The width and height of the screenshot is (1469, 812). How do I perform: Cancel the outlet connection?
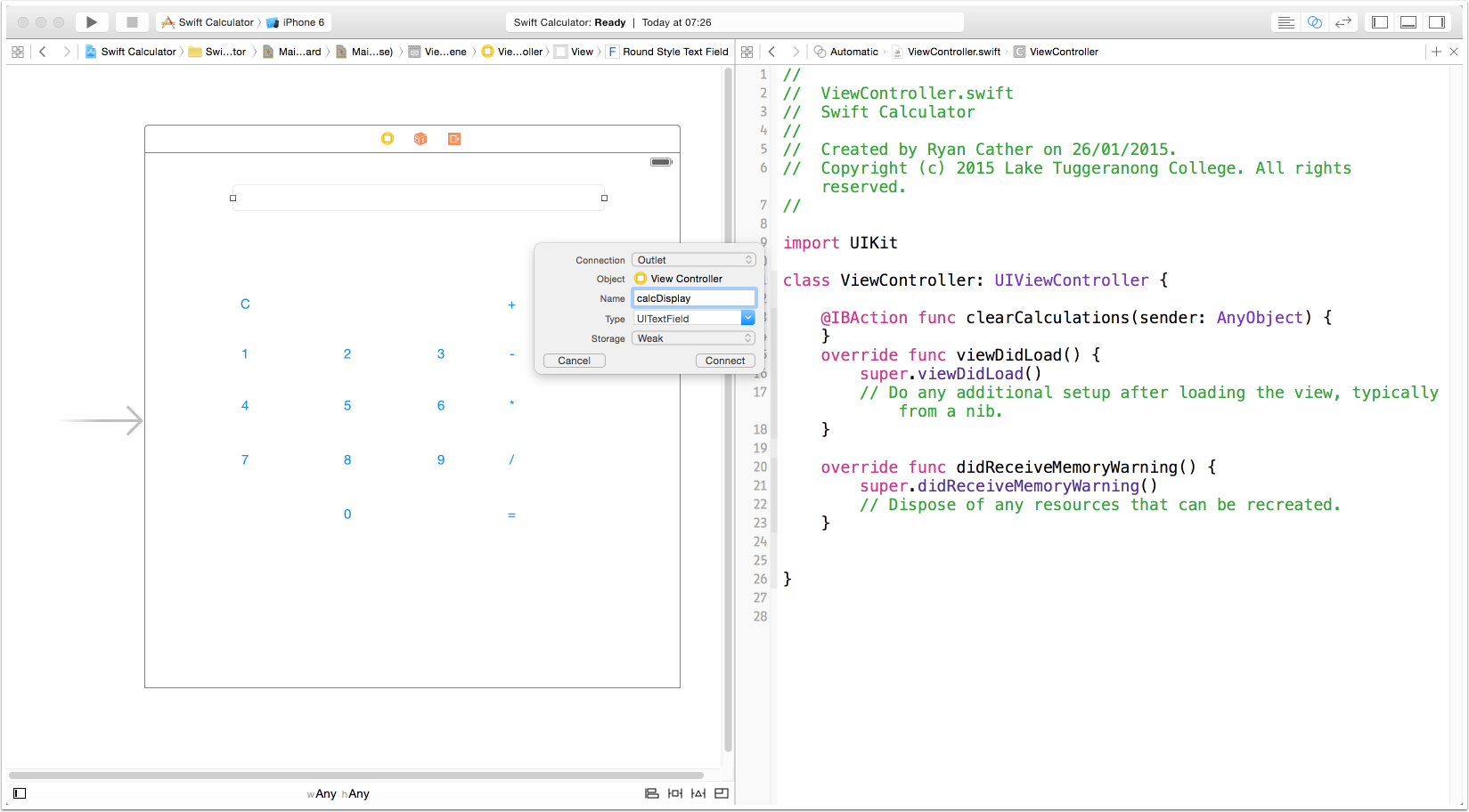click(x=575, y=361)
